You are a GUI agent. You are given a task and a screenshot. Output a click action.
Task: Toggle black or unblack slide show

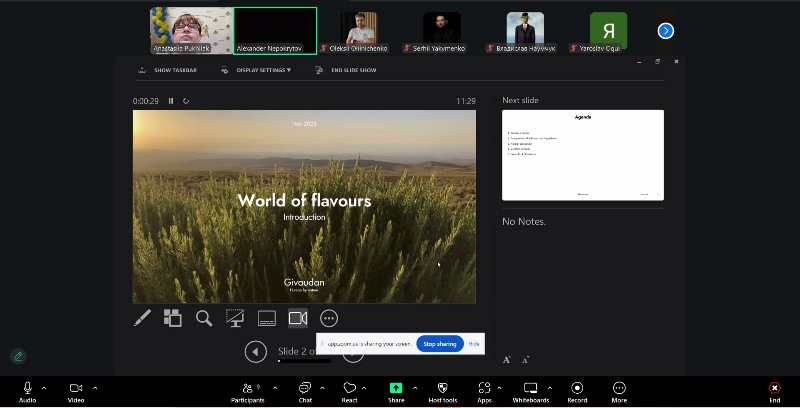[x=235, y=318]
